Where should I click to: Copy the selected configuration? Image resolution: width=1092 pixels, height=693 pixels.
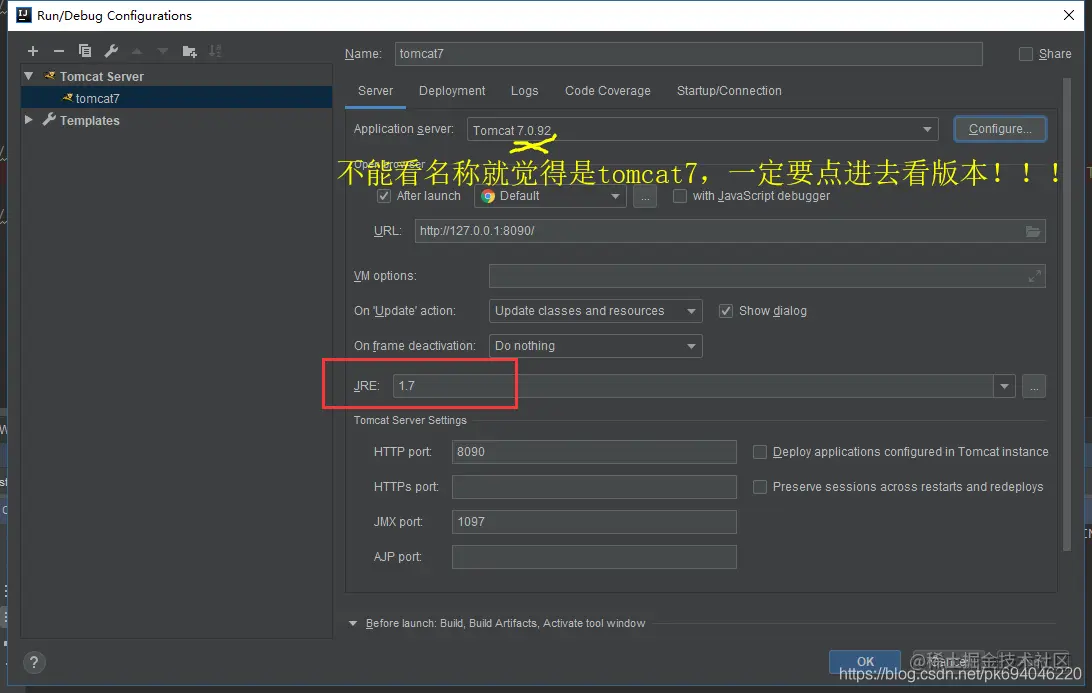(x=85, y=51)
